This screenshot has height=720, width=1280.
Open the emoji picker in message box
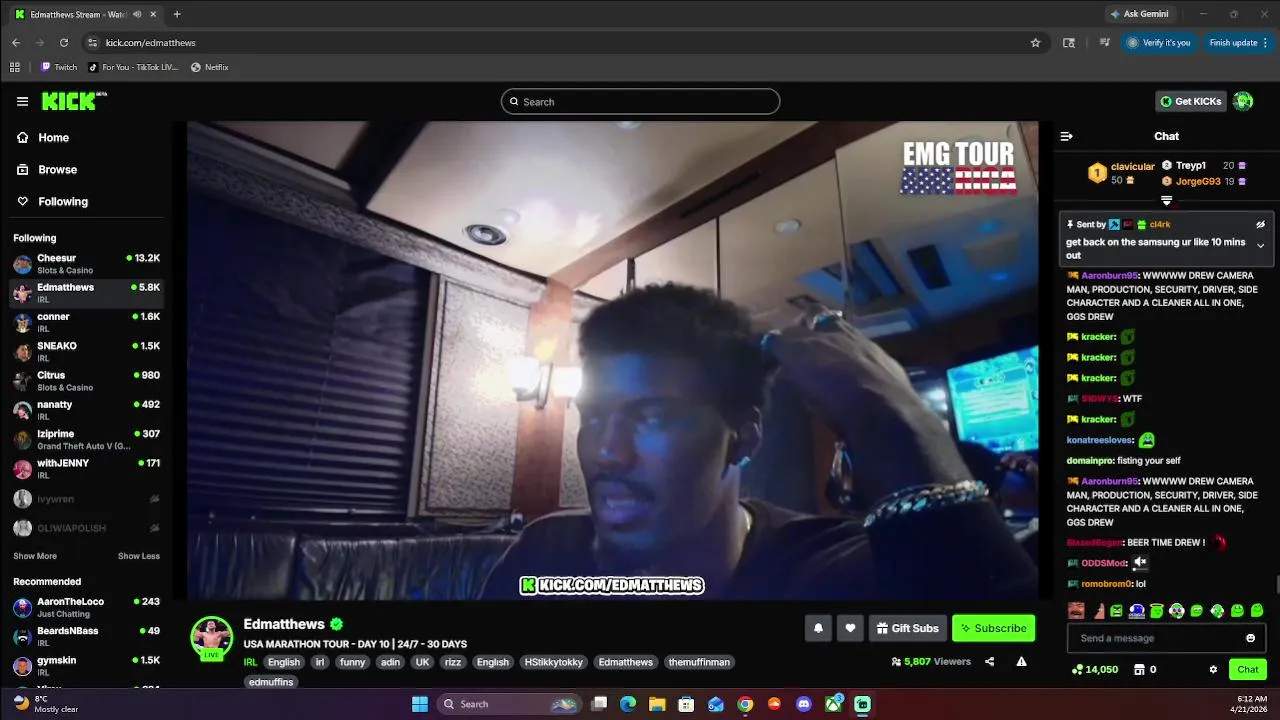click(x=1250, y=638)
